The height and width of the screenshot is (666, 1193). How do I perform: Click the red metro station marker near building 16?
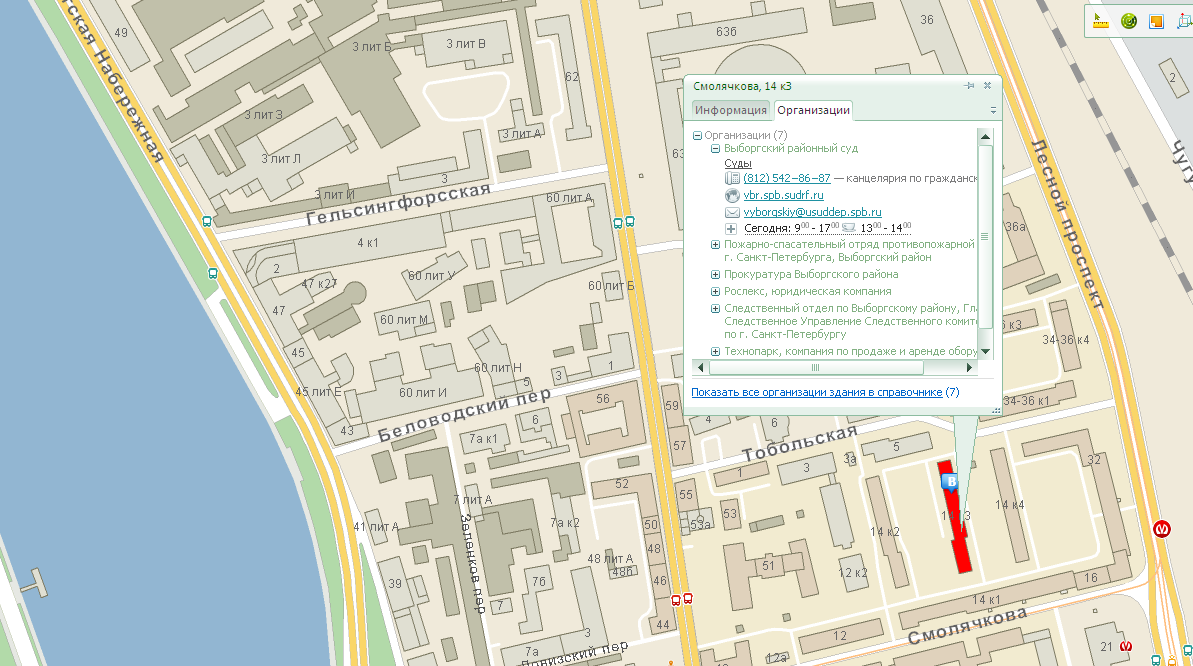coord(1162,528)
